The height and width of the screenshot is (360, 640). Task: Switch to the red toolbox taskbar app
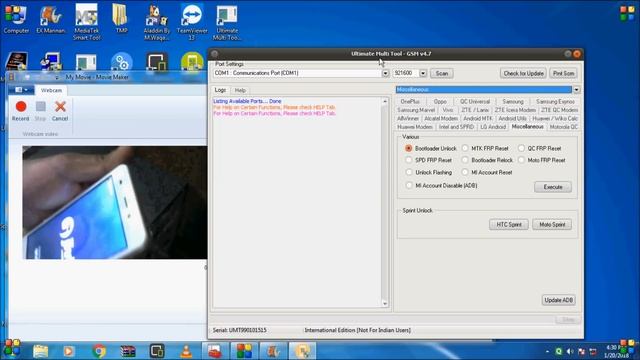click(x=215, y=351)
